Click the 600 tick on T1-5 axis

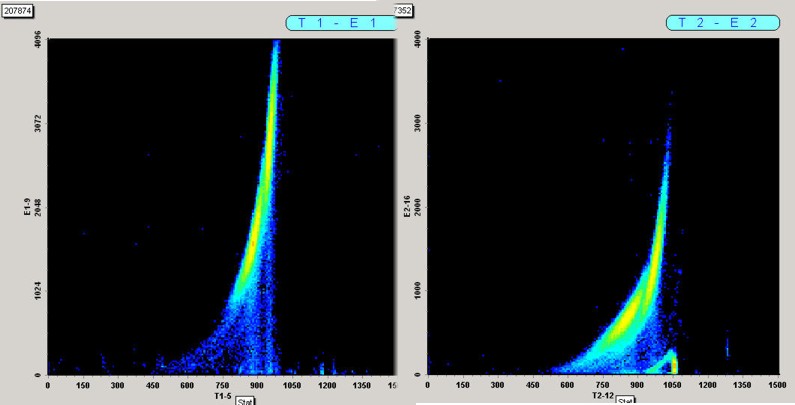187,385
